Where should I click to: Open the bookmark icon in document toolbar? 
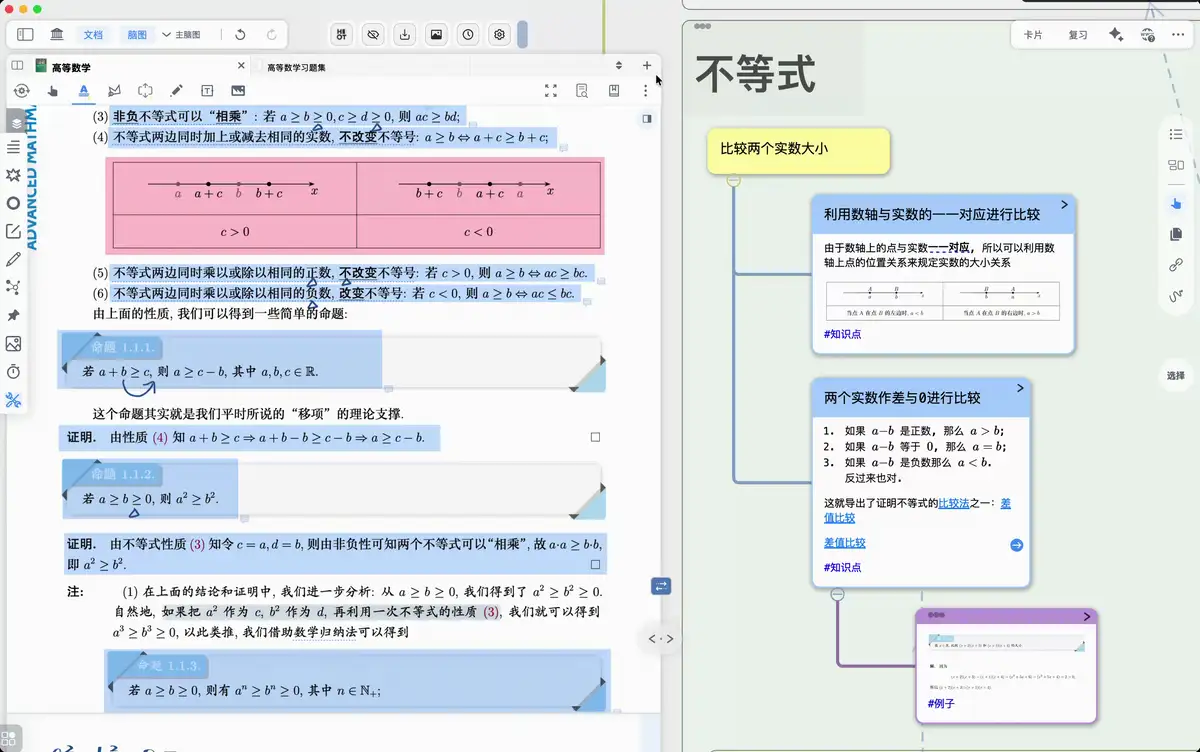pos(614,91)
